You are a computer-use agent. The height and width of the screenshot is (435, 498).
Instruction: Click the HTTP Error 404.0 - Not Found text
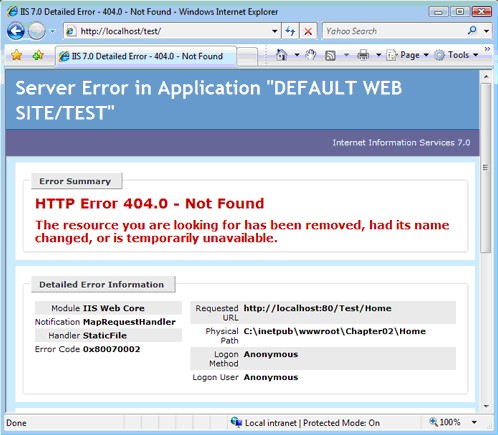(150, 203)
